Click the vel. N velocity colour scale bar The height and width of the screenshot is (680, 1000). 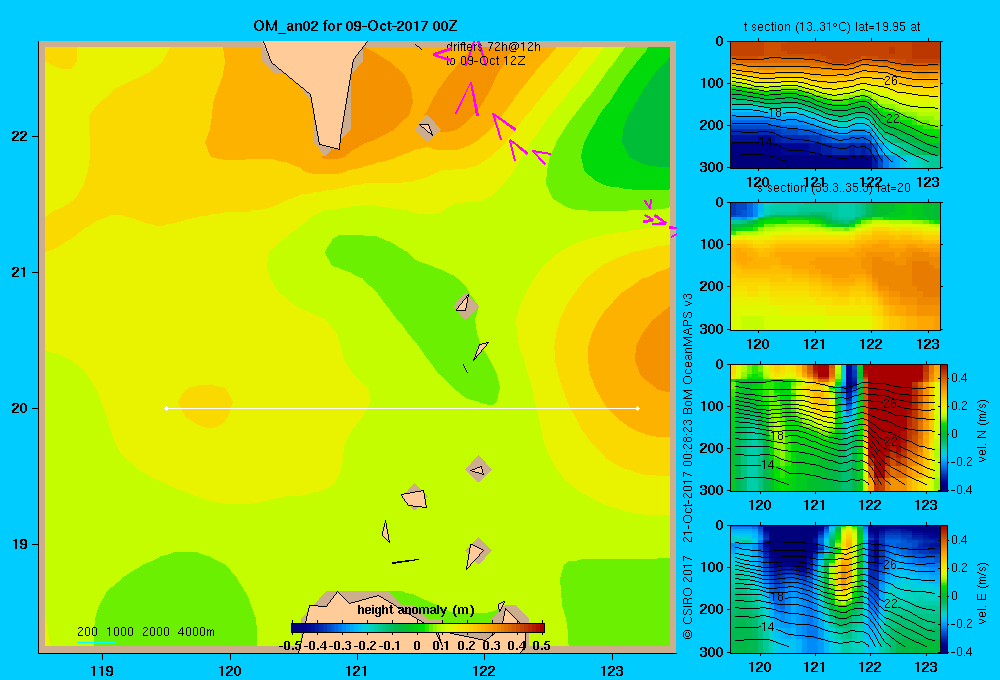point(944,427)
